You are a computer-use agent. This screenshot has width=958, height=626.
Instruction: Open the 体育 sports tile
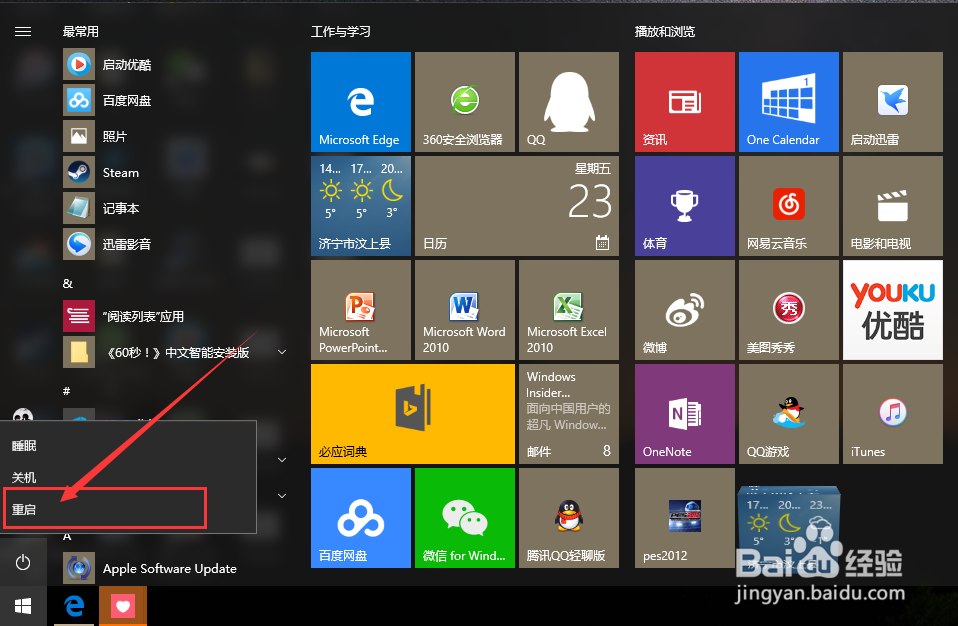pos(685,206)
